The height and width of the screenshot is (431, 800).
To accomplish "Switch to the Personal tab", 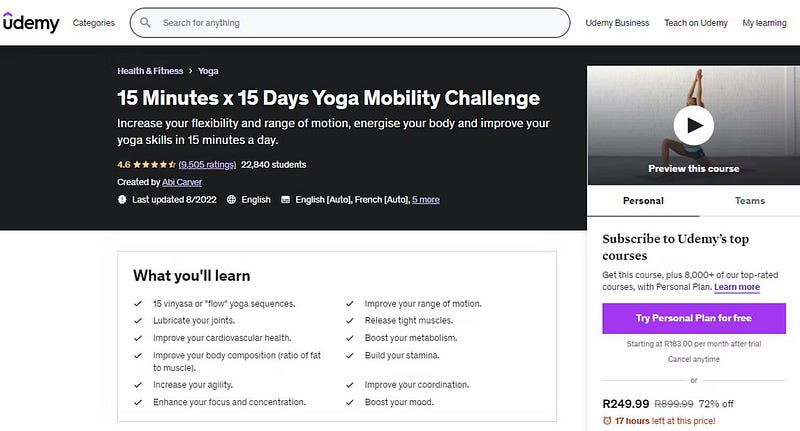I will (643, 200).
